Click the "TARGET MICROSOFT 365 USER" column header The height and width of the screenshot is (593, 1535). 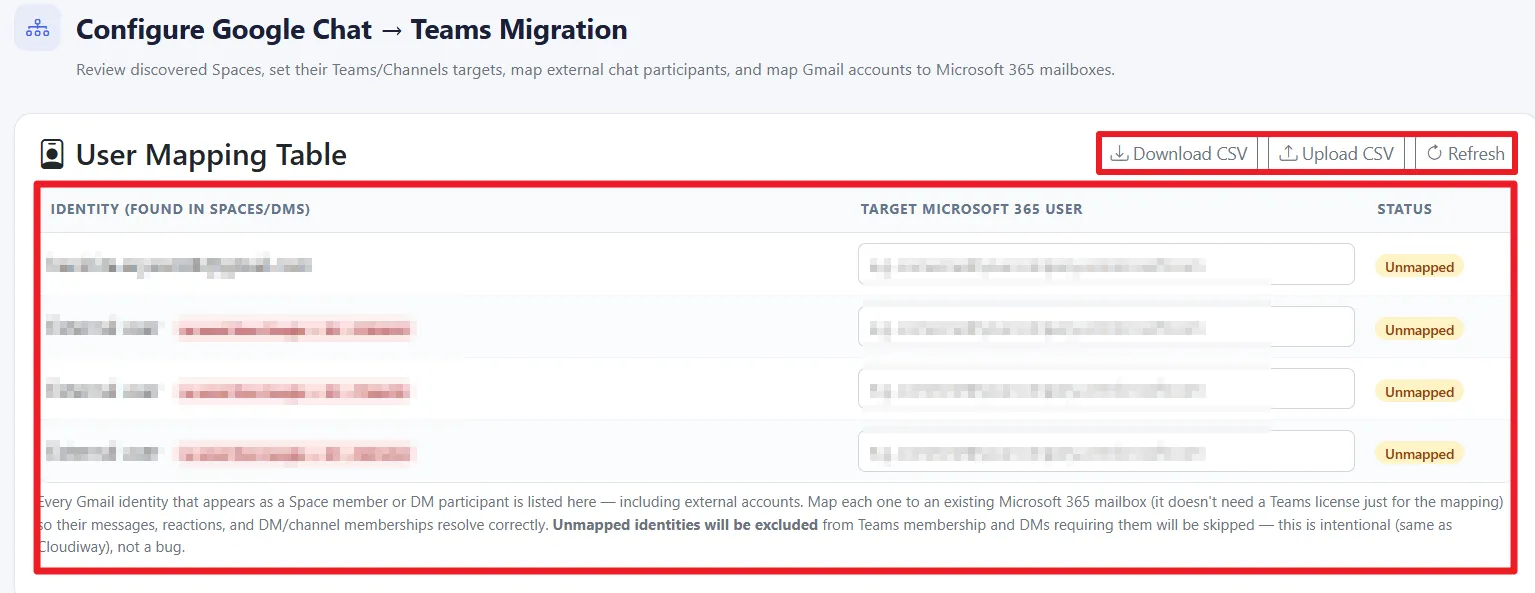tap(971, 209)
